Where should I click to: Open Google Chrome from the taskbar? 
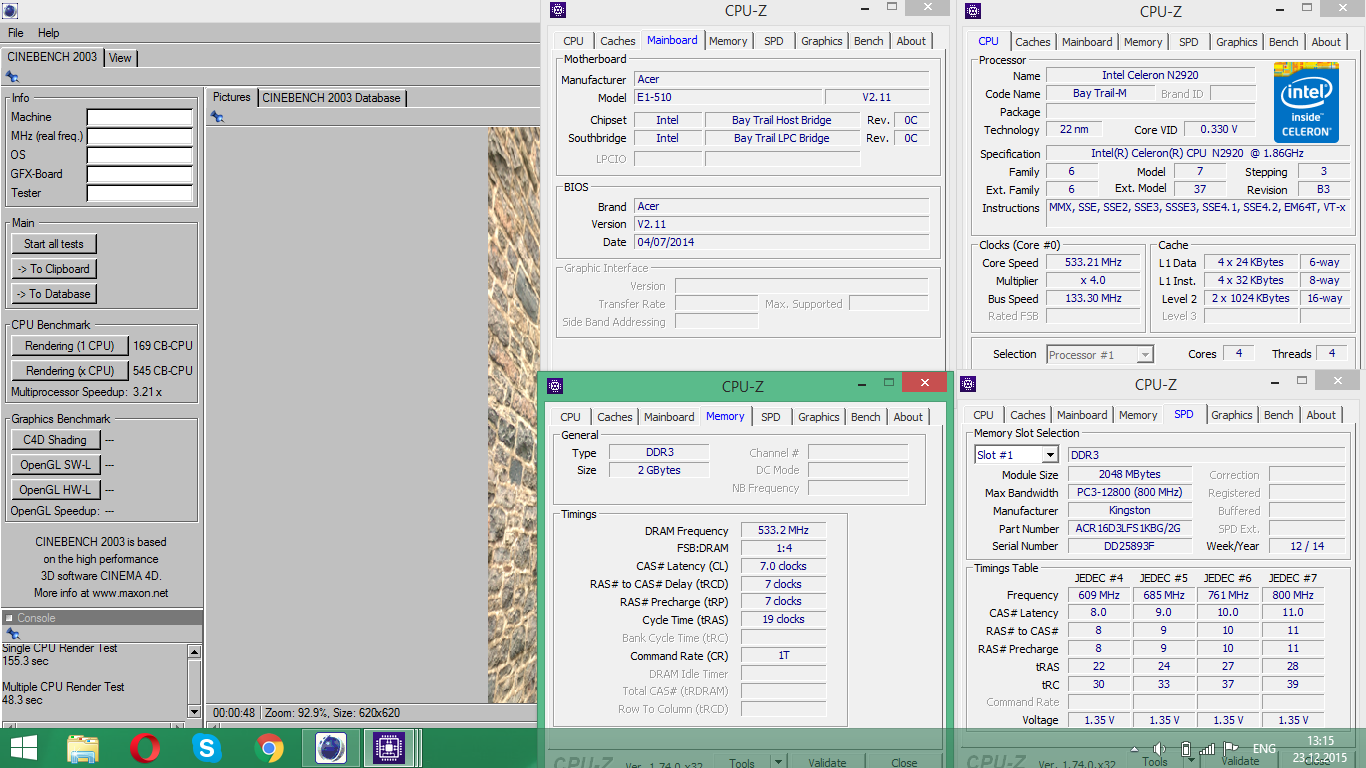269,748
